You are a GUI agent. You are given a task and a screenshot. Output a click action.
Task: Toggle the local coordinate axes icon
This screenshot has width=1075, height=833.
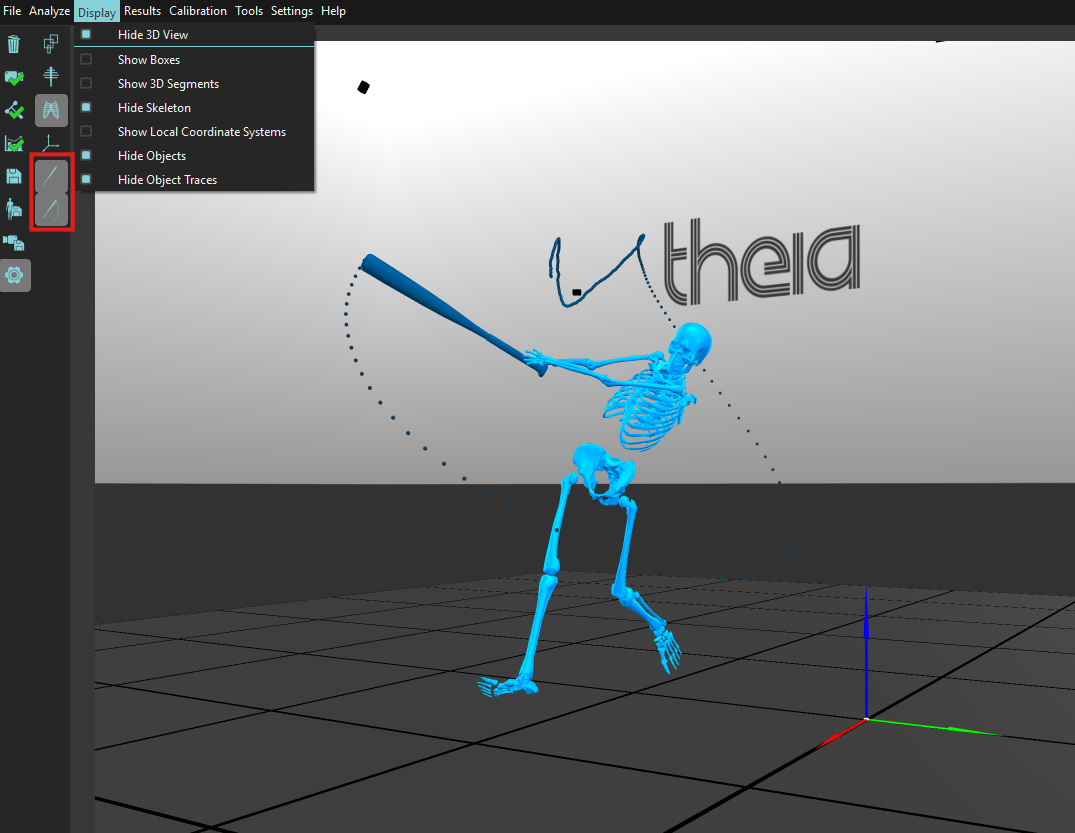[51, 143]
